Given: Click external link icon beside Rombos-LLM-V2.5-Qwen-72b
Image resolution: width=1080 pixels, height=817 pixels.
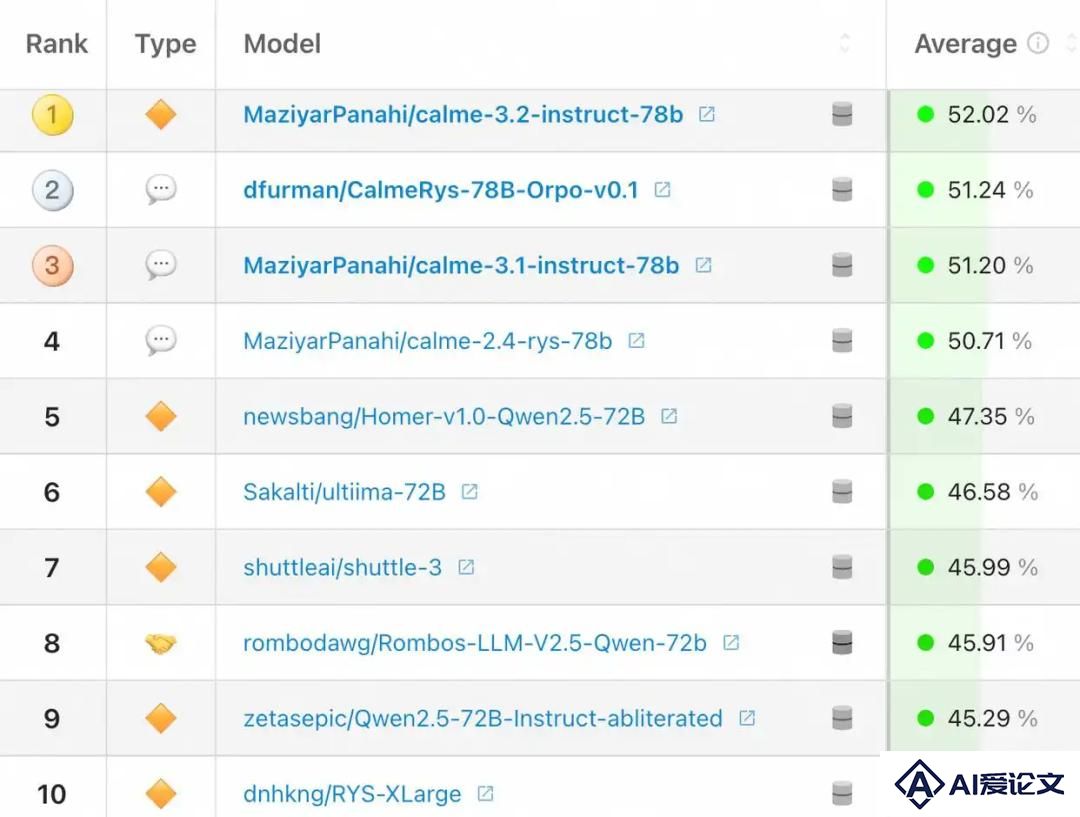Looking at the screenshot, I should click(x=731, y=643).
